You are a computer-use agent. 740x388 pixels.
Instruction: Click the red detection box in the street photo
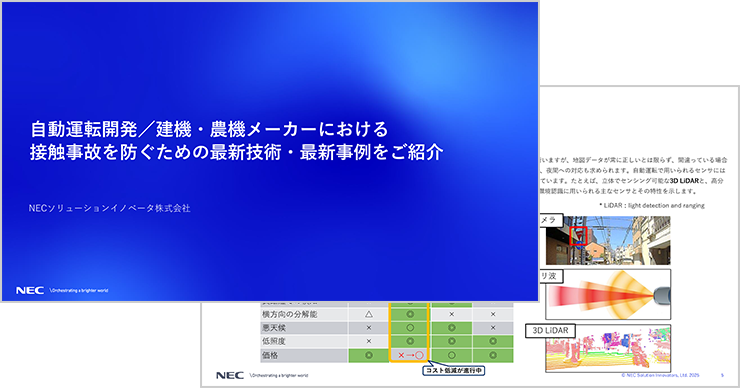coord(578,236)
